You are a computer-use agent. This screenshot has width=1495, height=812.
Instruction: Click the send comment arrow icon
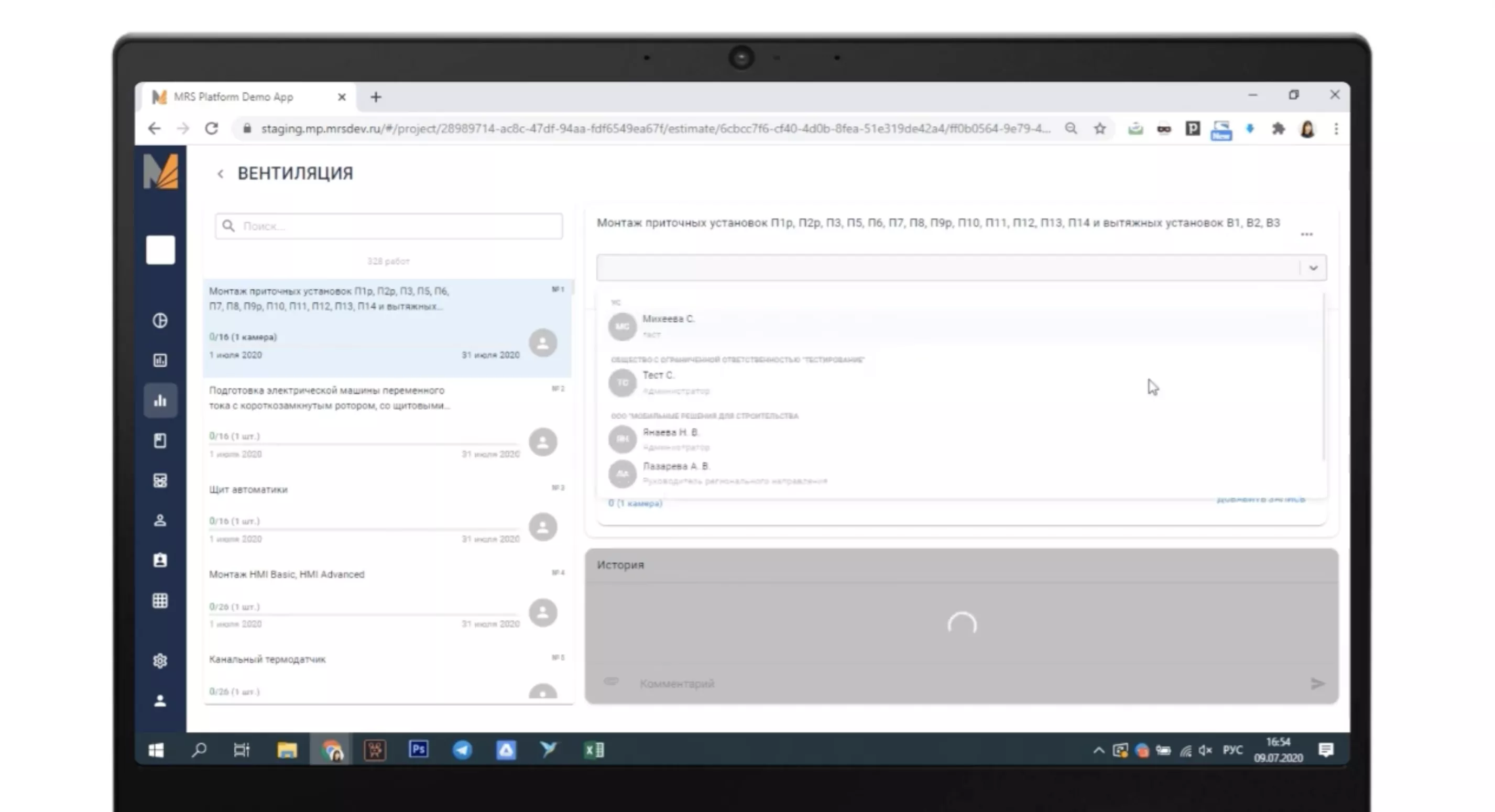pyautogui.click(x=1317, y=683)
